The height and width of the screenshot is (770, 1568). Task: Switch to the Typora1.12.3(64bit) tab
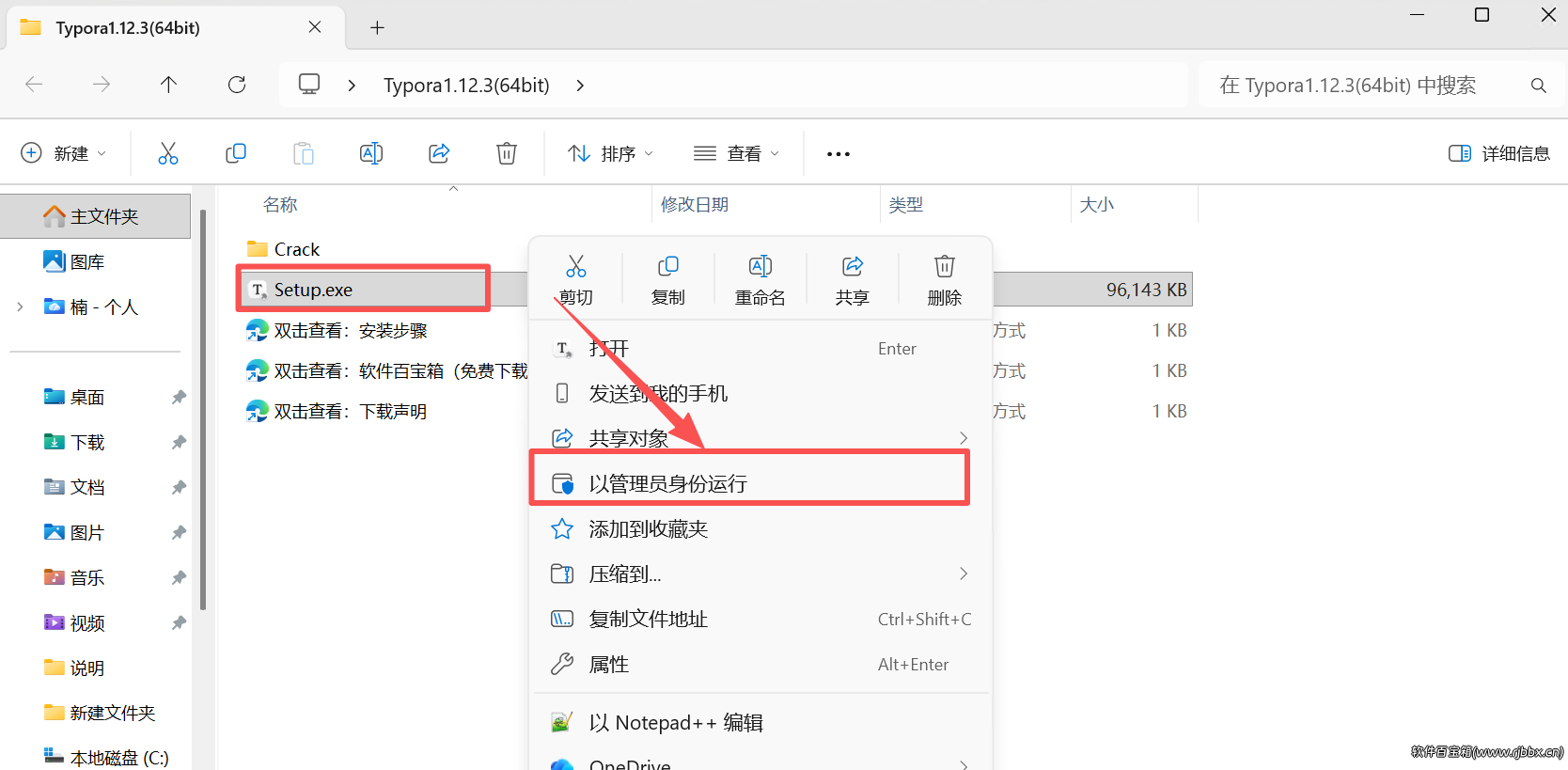pos(177,27)
